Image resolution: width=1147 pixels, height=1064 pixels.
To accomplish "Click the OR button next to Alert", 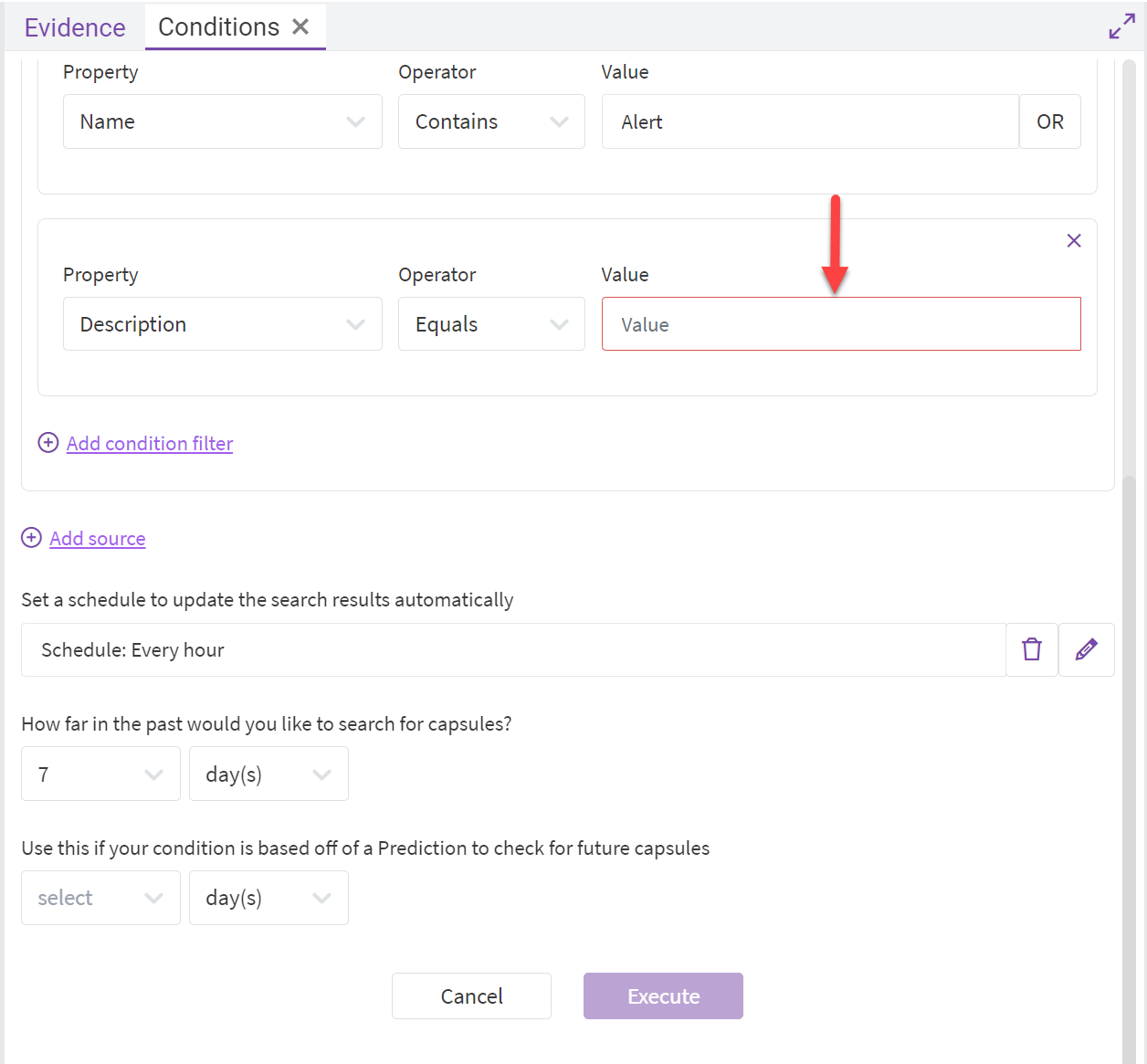I will tap(1049, 121).
